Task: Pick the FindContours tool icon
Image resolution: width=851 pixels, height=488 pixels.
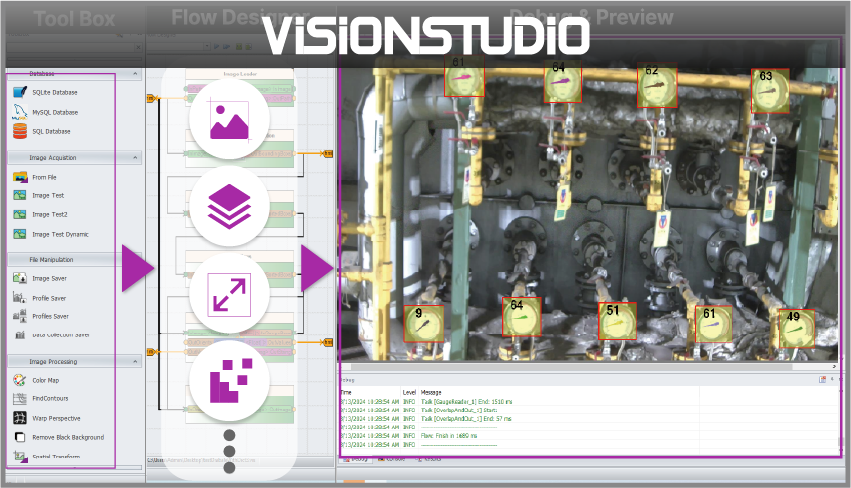Action: pyautogui.click(x=20, y=398)
